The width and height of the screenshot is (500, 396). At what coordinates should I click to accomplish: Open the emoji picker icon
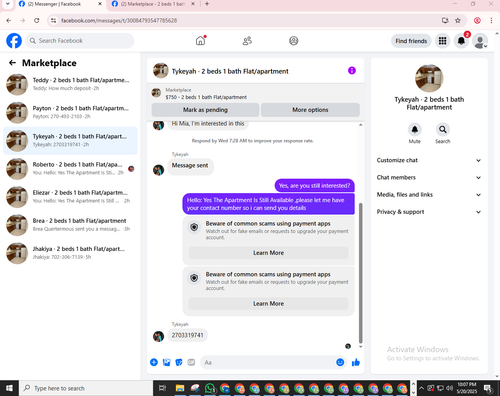coord(340,362)
